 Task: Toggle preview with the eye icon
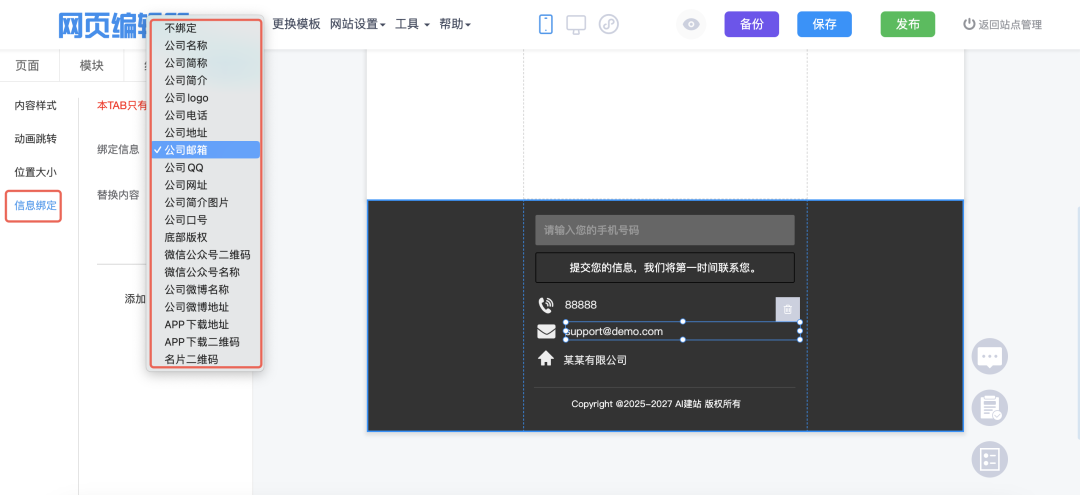click(x=690, y=24)
